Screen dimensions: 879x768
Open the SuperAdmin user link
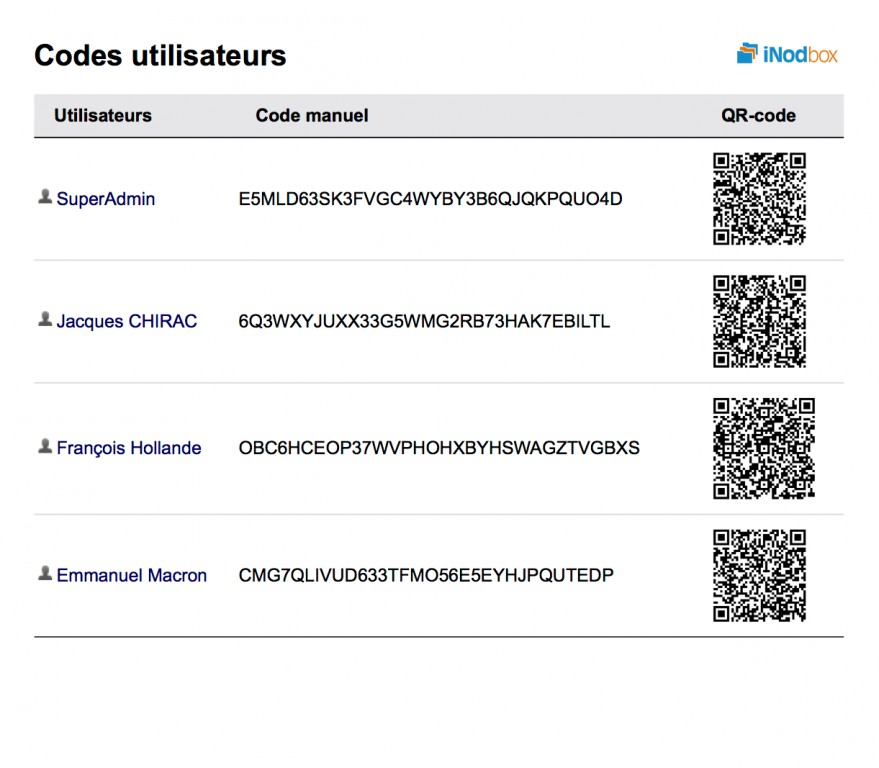pos(105,199)
